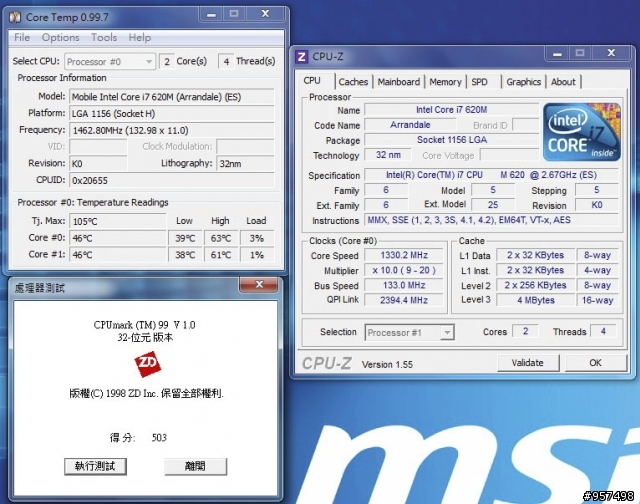Click the Cores count value in CPU-Z

pyautogui.click(x=525, y=331)
